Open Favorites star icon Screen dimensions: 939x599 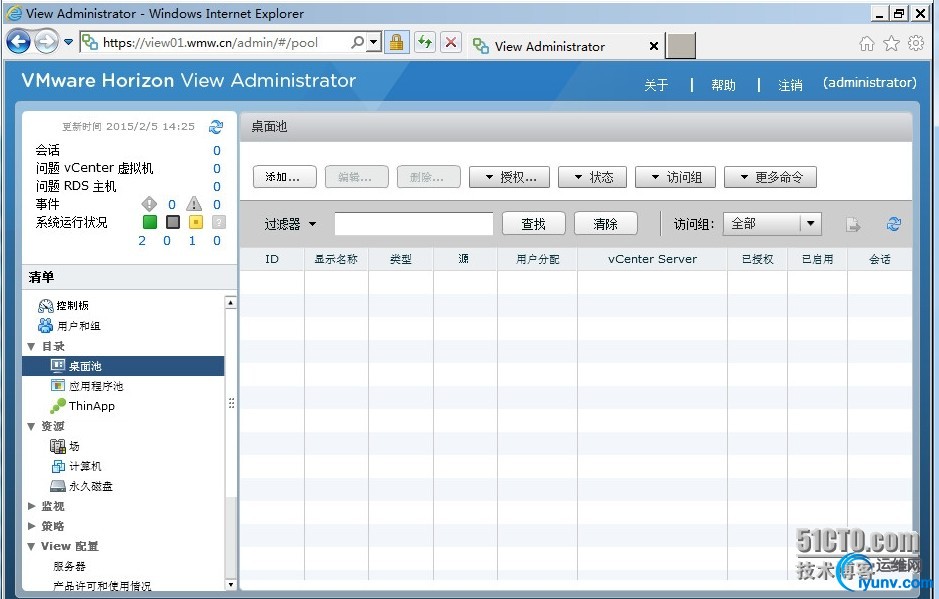pyautogui.click(x=892, y=43)
